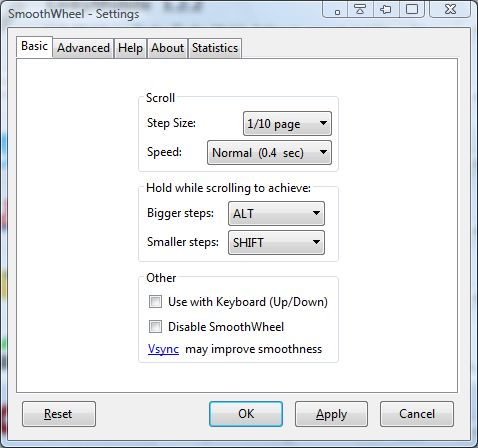View the Statistics tab
The height and width of the screenshot is (448, 478).
(x=215, y=48)
